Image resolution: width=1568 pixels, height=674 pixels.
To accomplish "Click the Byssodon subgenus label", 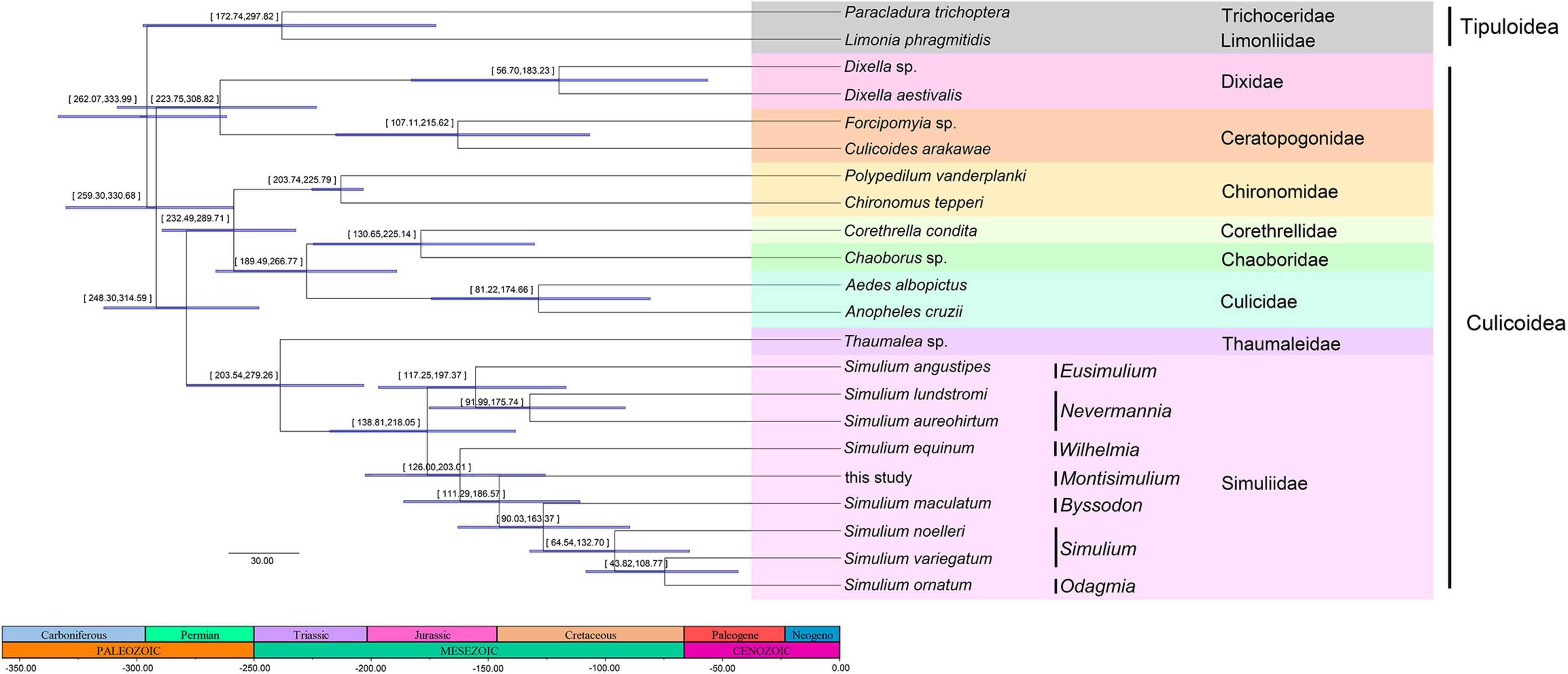I will (1101, 506).
